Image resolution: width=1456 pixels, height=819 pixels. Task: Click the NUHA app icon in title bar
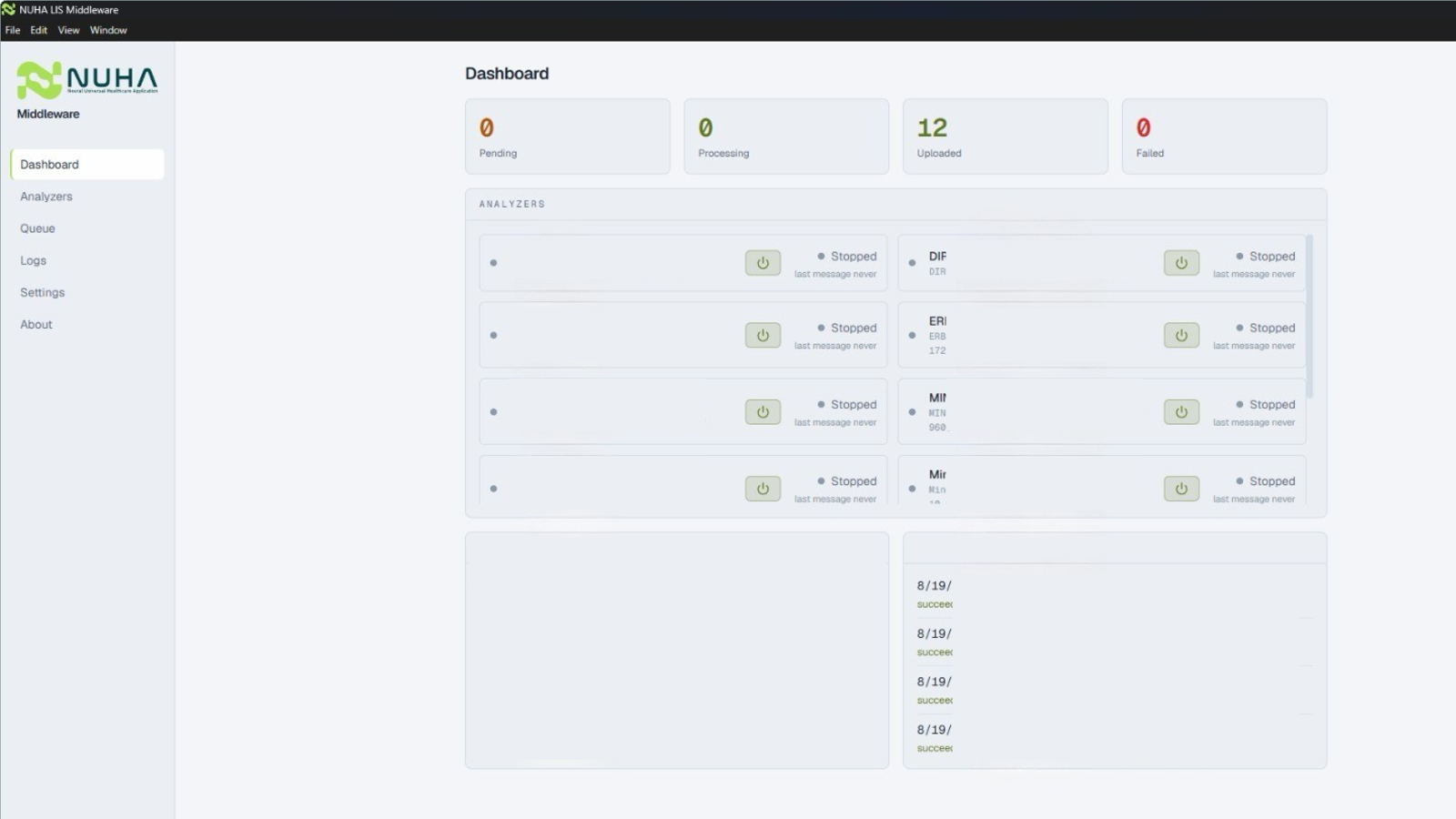8,10
